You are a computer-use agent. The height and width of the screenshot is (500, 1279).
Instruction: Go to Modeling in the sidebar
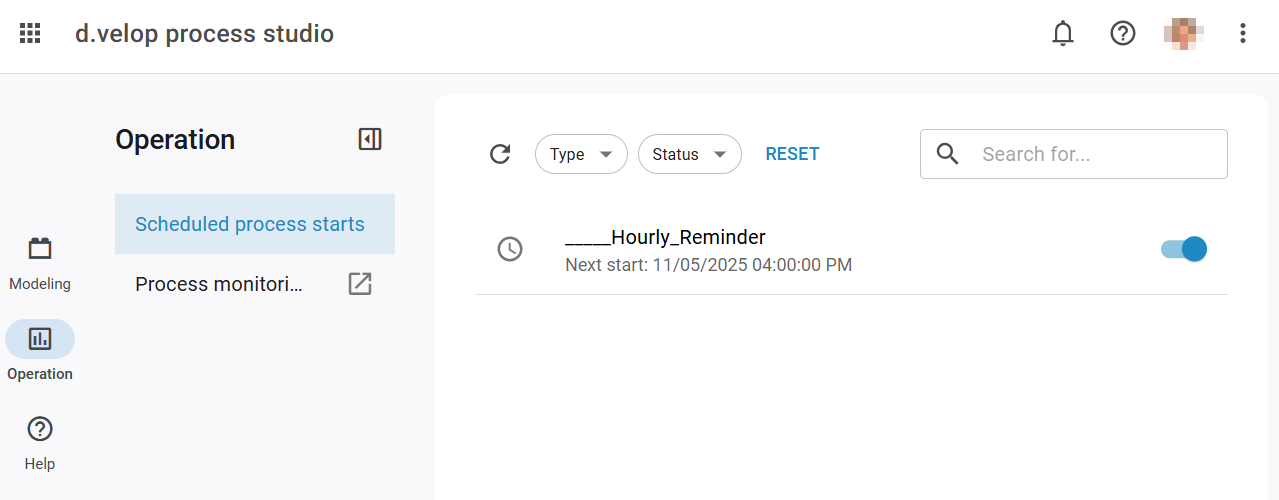pos(40,264)
